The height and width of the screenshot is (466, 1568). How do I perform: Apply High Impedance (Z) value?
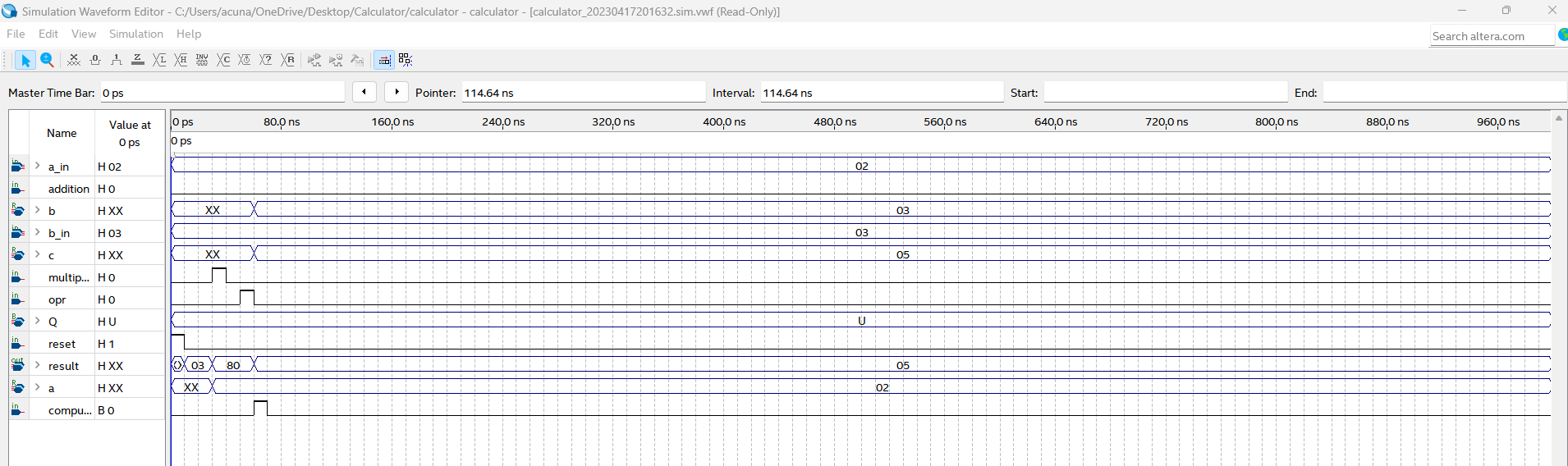click(138, 60)
